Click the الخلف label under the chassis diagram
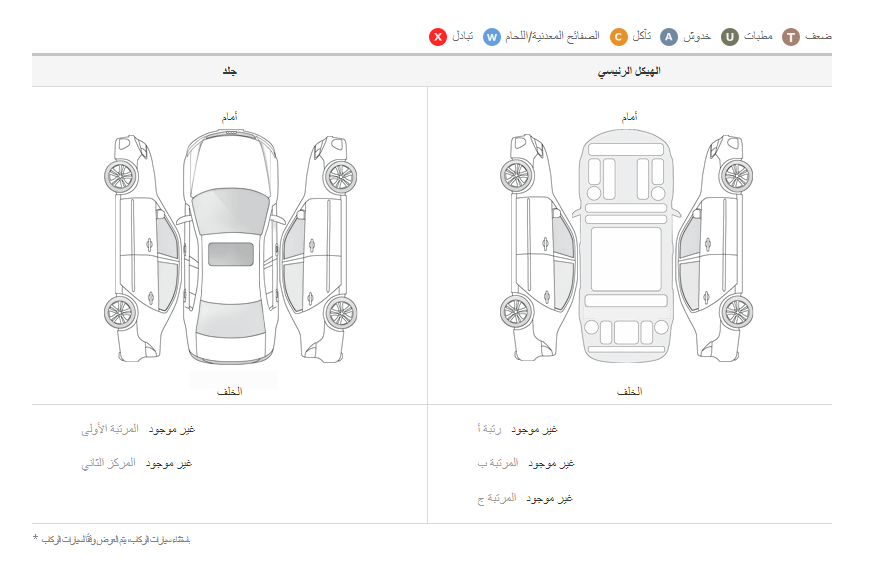The image size is (871, 575). coord(629,392)
